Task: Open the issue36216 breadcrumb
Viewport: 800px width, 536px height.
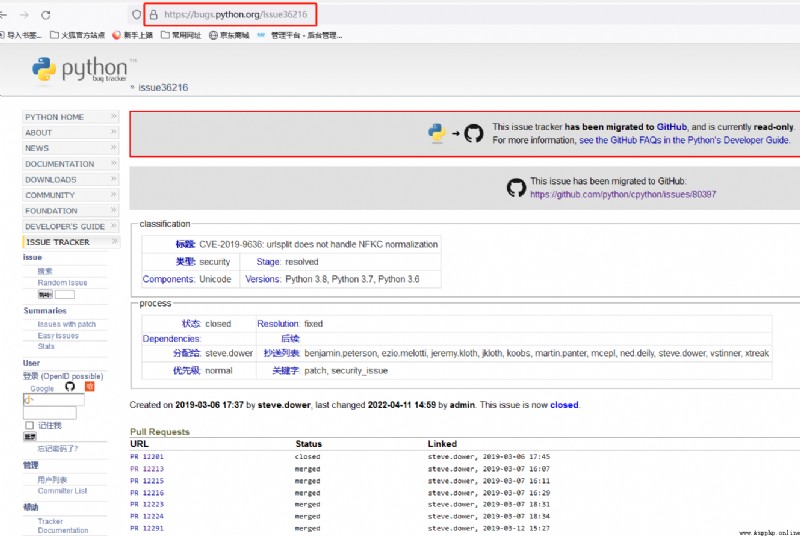Action: coord(163,88)
